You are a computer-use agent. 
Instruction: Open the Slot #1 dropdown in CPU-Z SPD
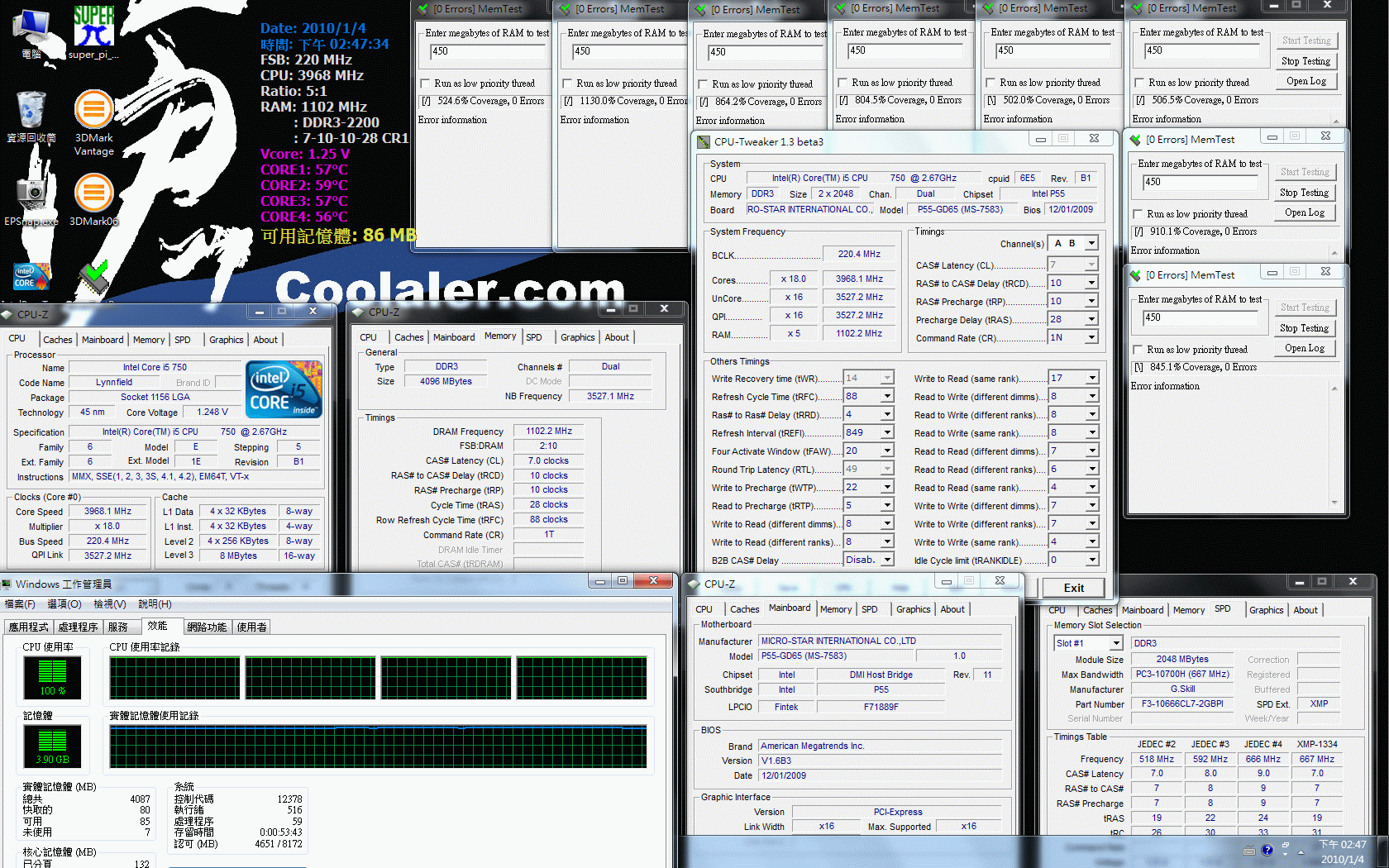1115,643
